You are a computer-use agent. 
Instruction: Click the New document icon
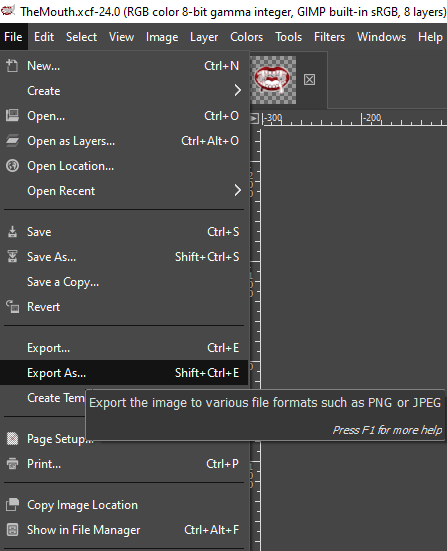pos(12,66)
